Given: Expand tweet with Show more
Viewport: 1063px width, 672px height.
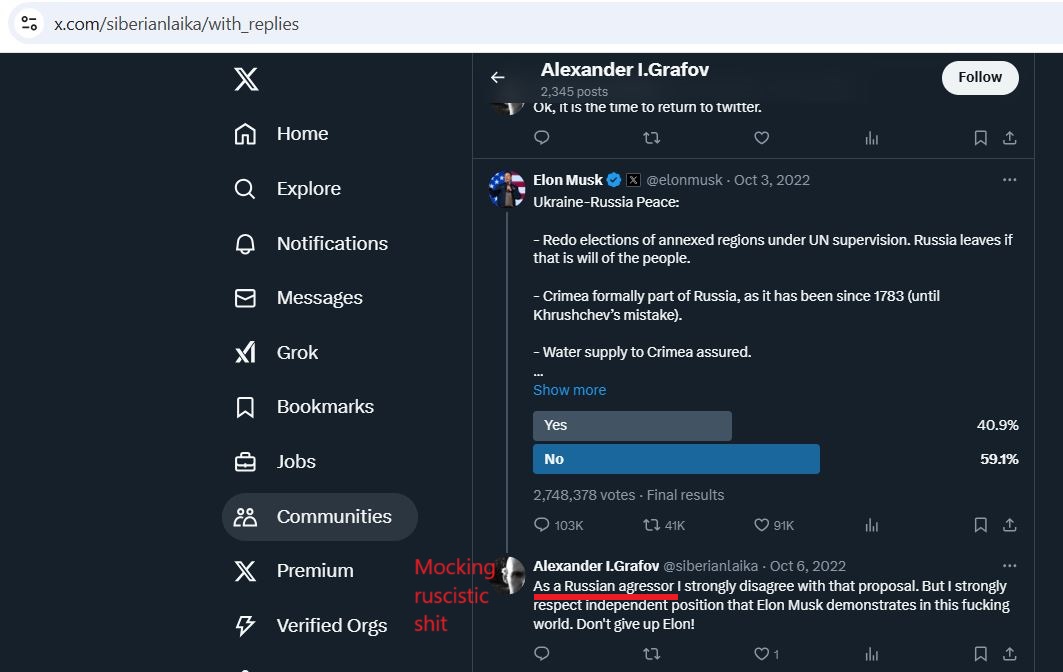Looking at the screenshot, I should tap(569, 390).
